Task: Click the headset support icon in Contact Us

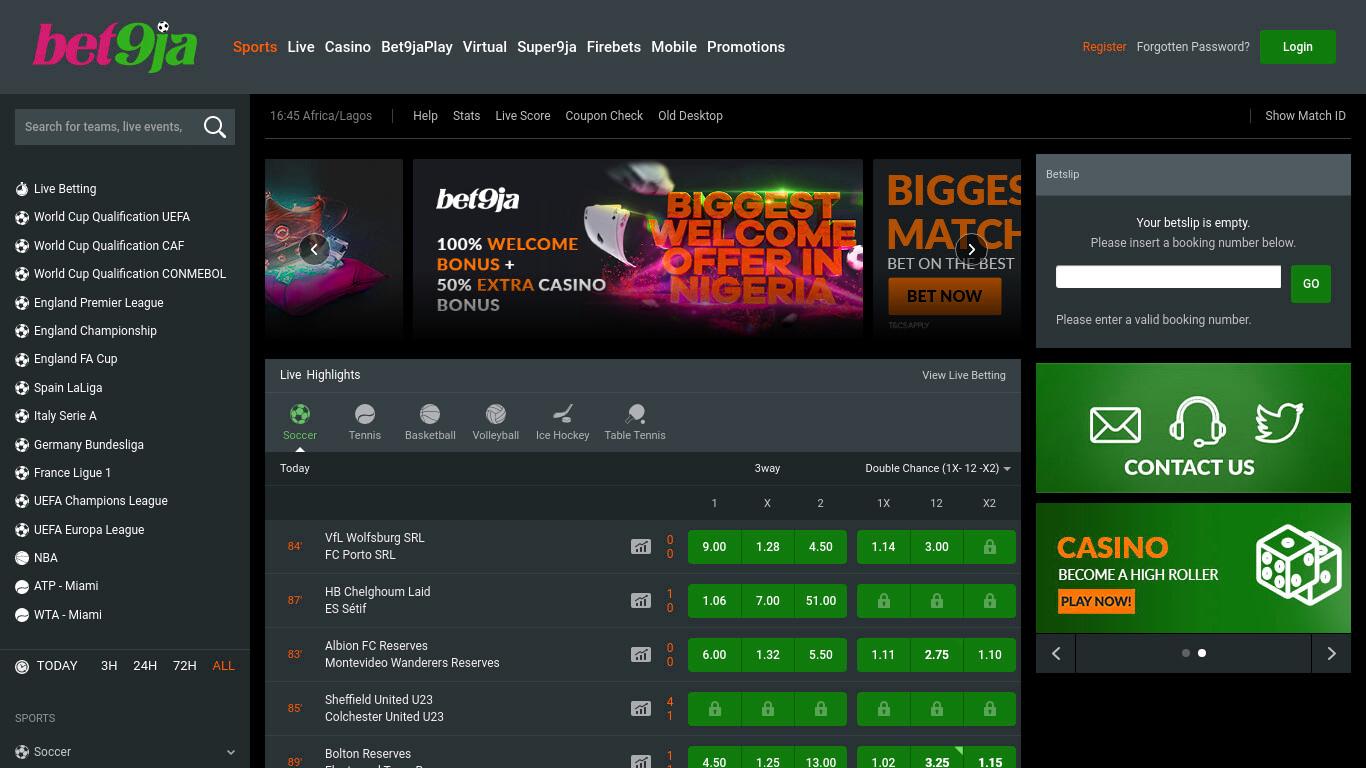Action: pyautogui.click(x=1198, y=422)
